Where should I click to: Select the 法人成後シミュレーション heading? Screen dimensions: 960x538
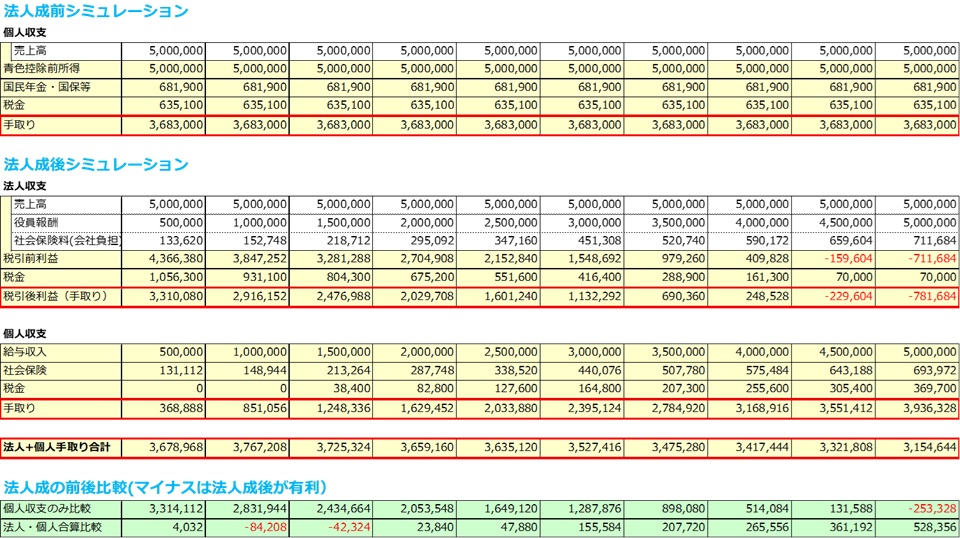point(96,164)
